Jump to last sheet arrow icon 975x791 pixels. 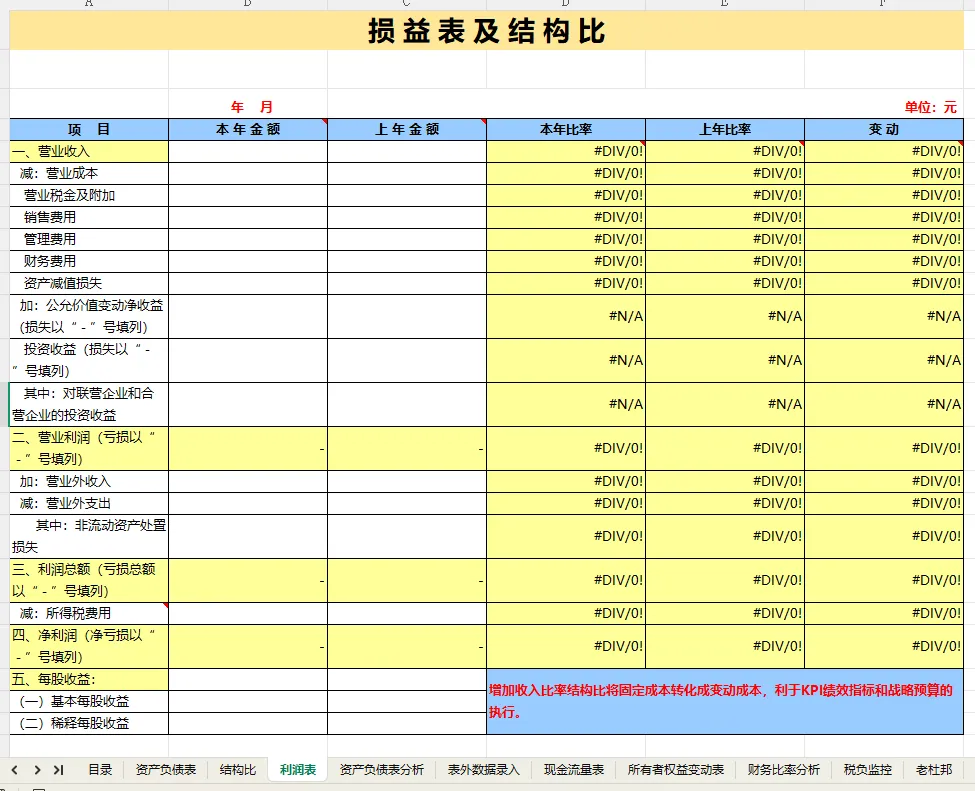(x=58, y=770)
